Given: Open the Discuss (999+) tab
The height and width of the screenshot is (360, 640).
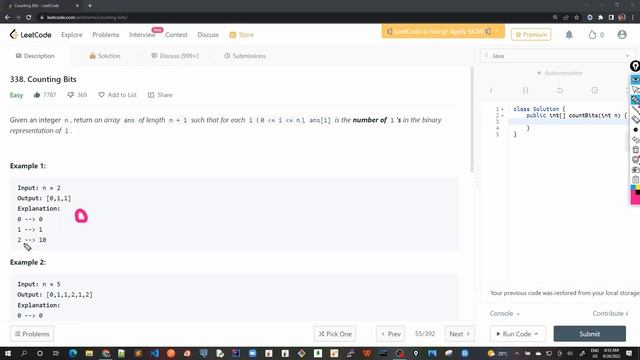Looking at the screenshot, I should click(x=175, y=56).
